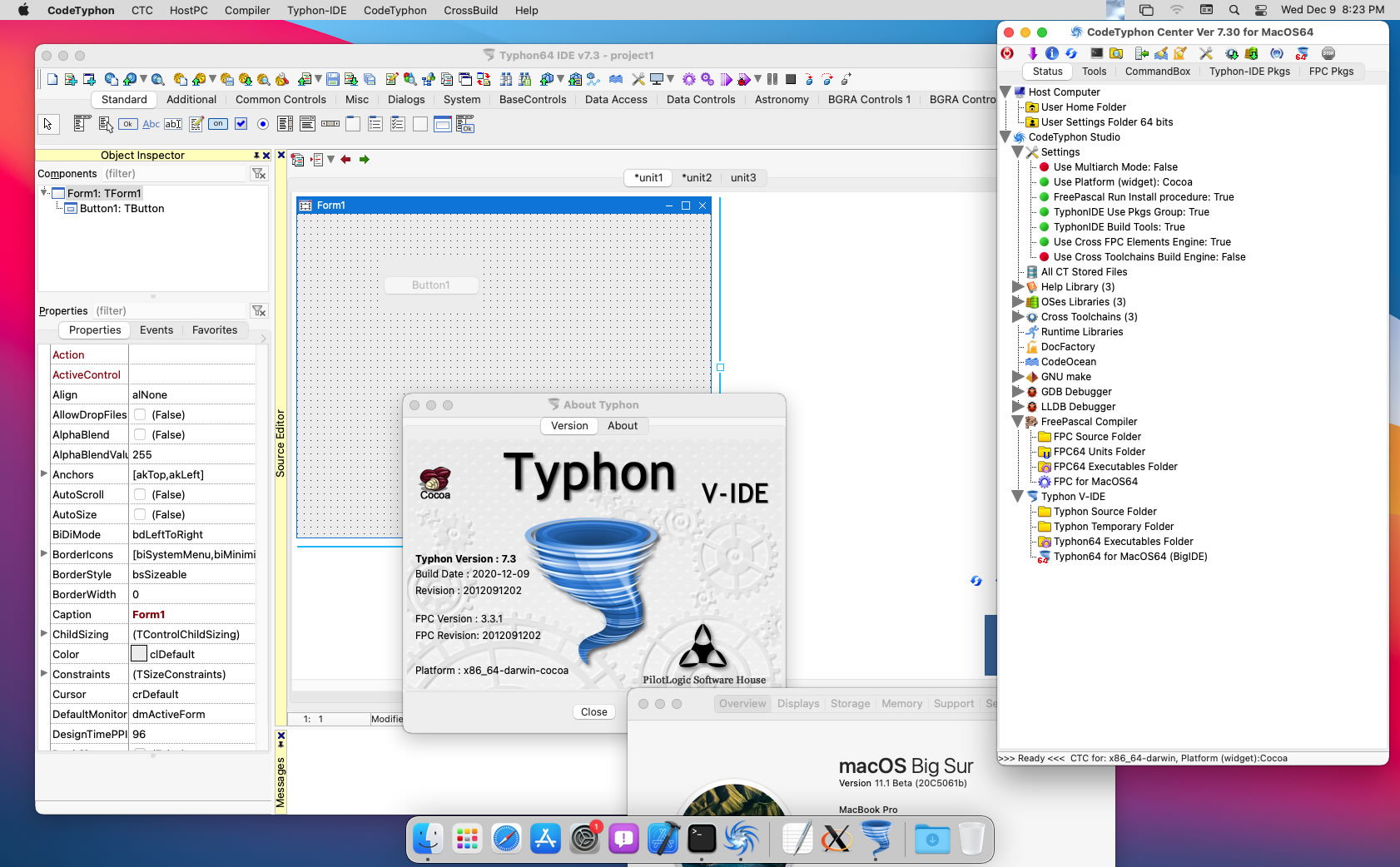Click the terminal console icon in CodeTyphon Center

1097,53
